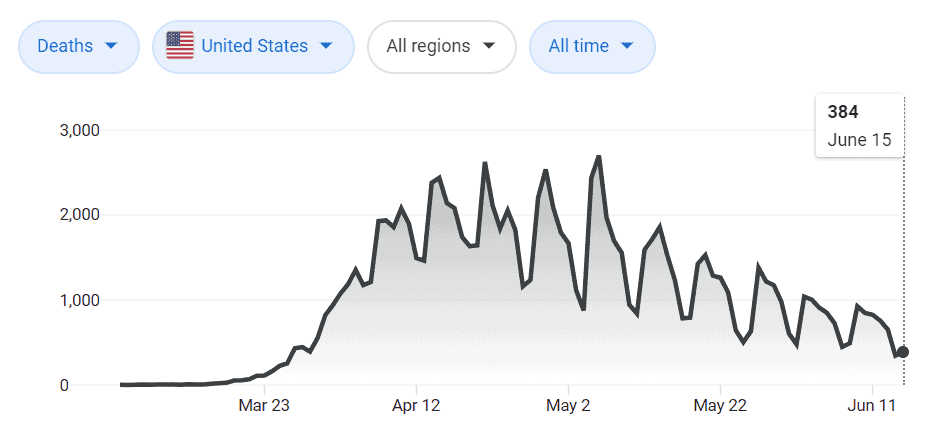This screenshot has height=435, width=935.
Task: Click the arrow beside All time
Action: [627, 46]
